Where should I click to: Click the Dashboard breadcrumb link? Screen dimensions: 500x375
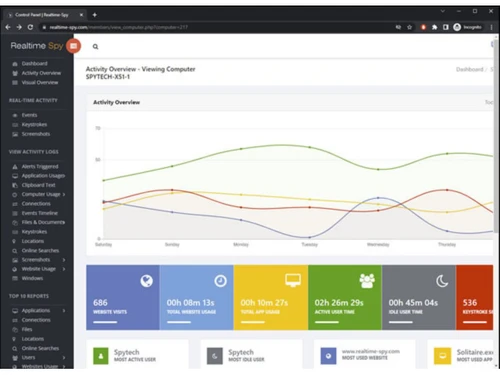pos(469,69)
